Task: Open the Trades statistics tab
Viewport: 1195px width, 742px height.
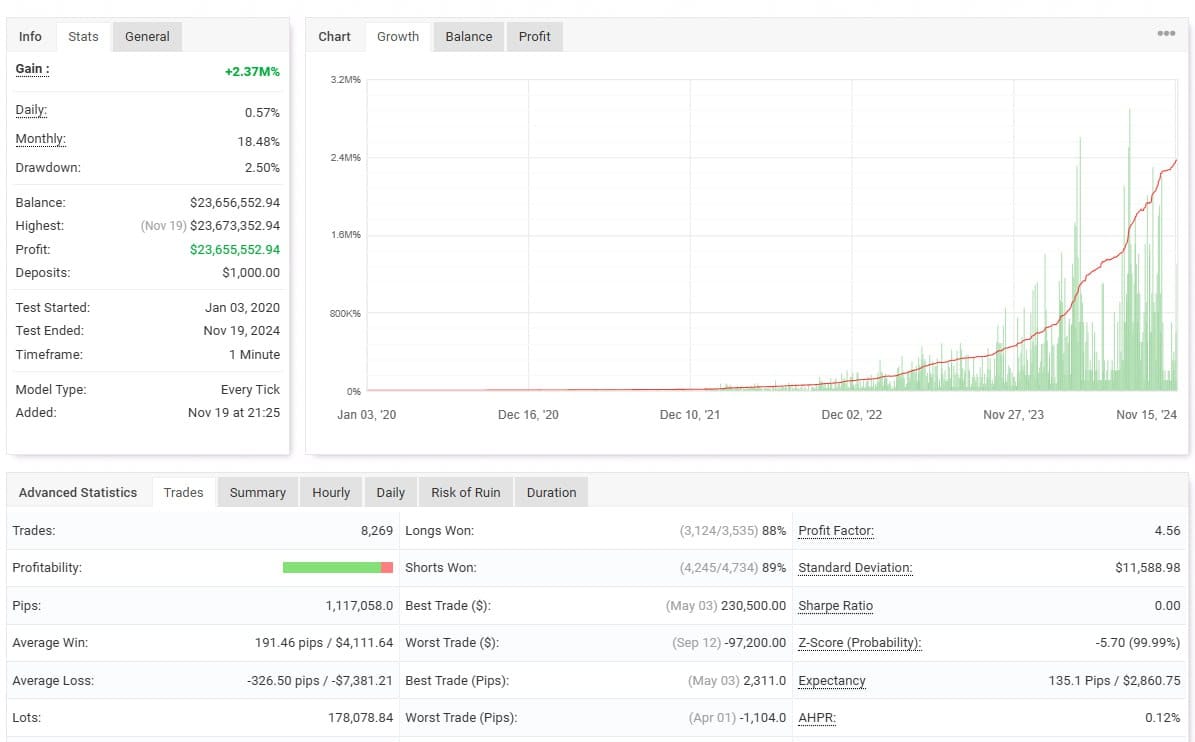Action: [x=184, y=492]
